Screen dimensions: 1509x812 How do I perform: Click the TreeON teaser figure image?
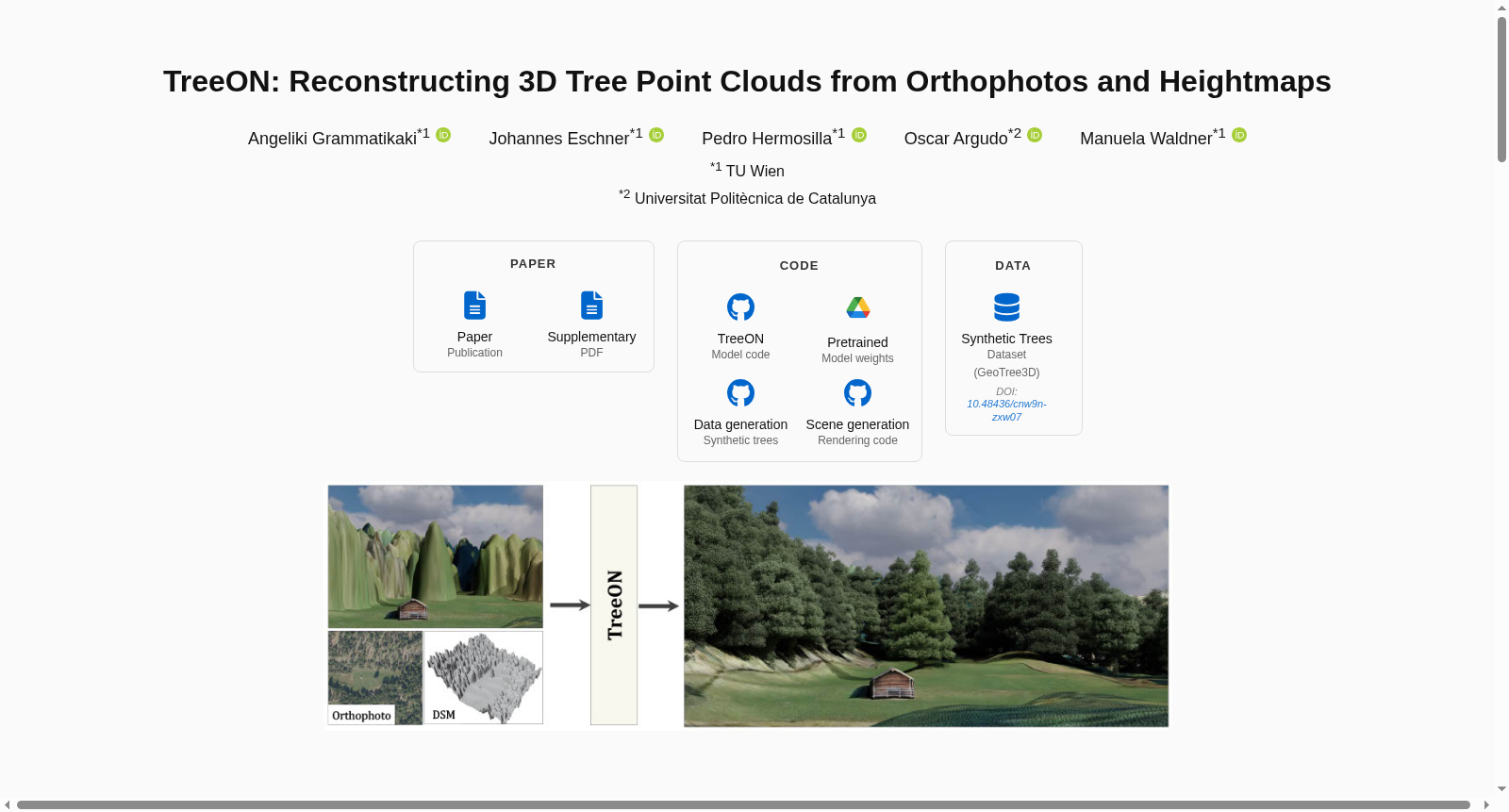[x=748, y=605]
